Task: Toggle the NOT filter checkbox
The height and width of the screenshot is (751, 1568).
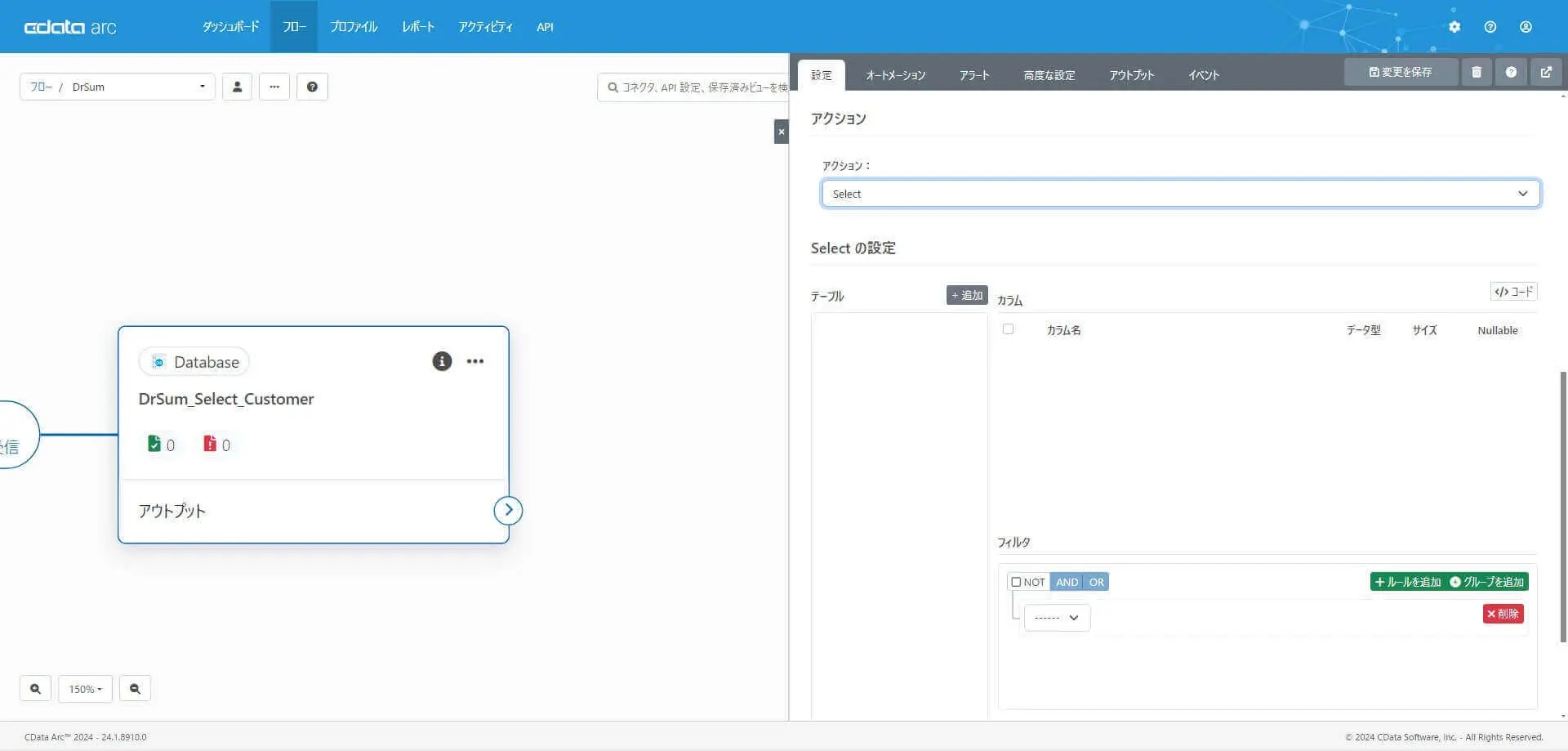Action: coord(1016,582)
